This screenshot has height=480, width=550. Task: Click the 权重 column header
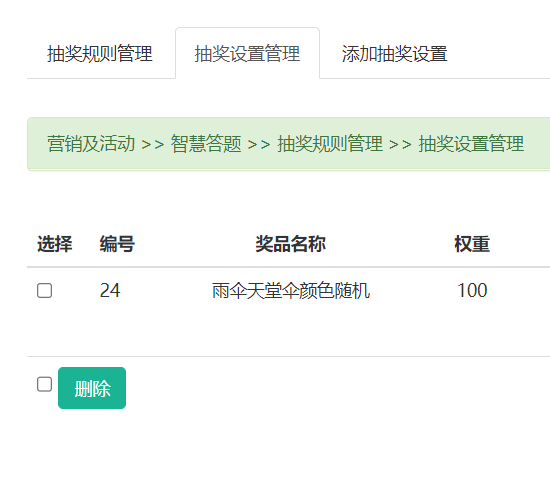tap(472, 244)
